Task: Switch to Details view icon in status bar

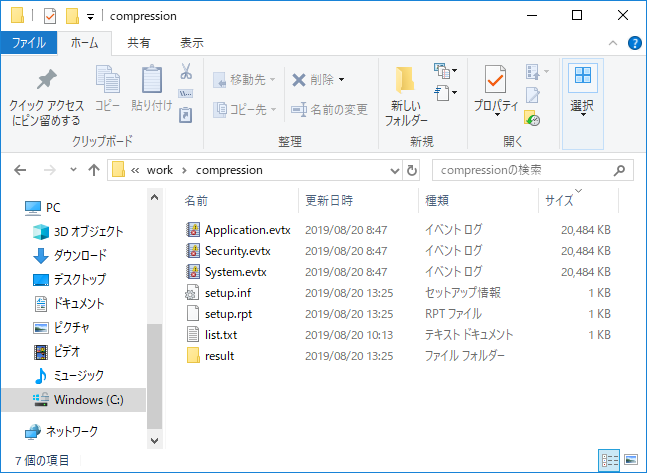Action: [609, 460]
